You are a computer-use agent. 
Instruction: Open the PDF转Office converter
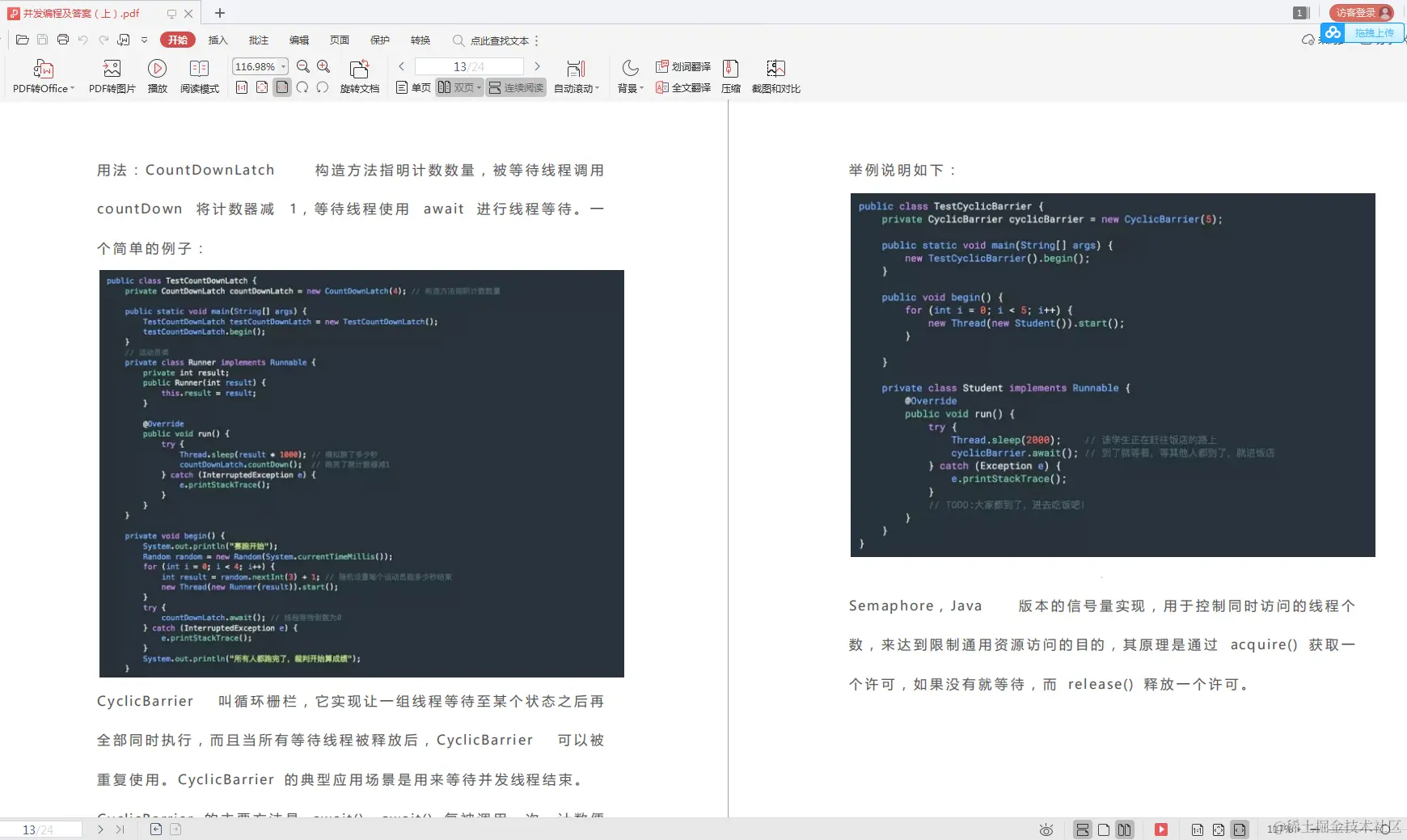tap(42, 76)
